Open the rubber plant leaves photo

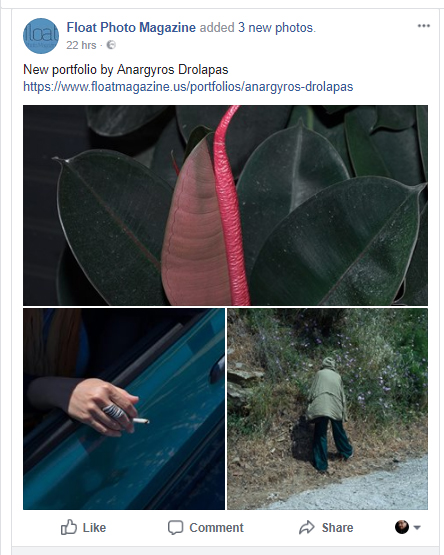[225, 205]
